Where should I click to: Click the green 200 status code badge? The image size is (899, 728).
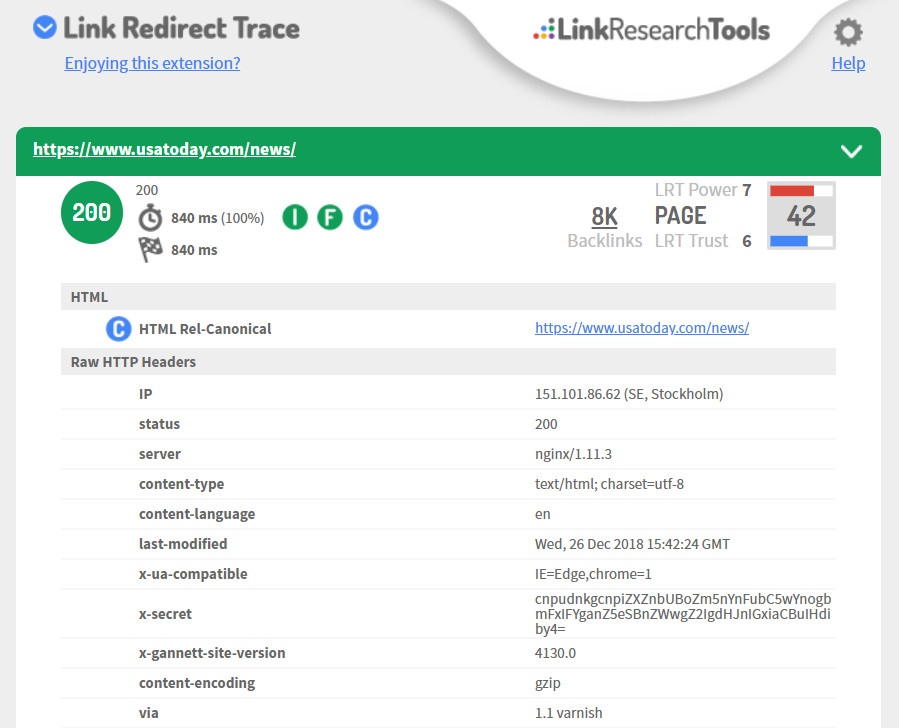coord(92,213)
